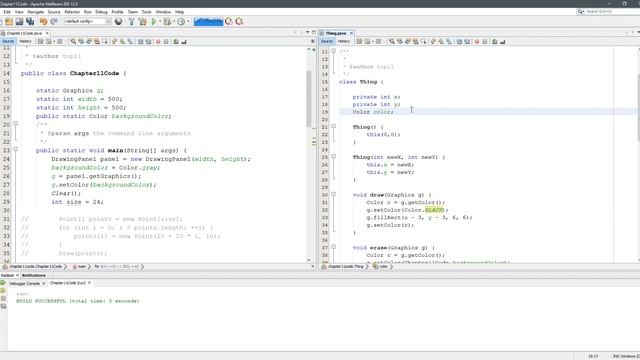The height and width of the screenshot is (360, 640).
Task: Open the Navigate menu
Action: pyautogui.click(x=36, y=12)
